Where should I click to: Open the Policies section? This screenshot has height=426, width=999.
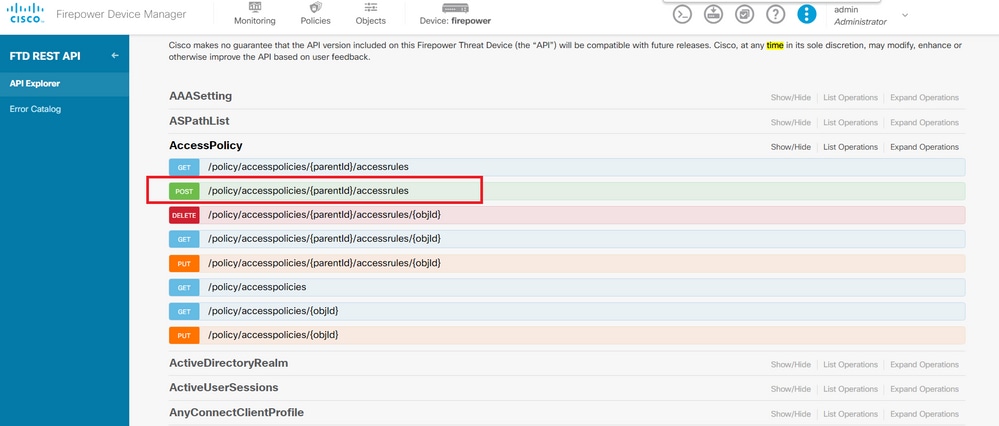coord(315,14)
